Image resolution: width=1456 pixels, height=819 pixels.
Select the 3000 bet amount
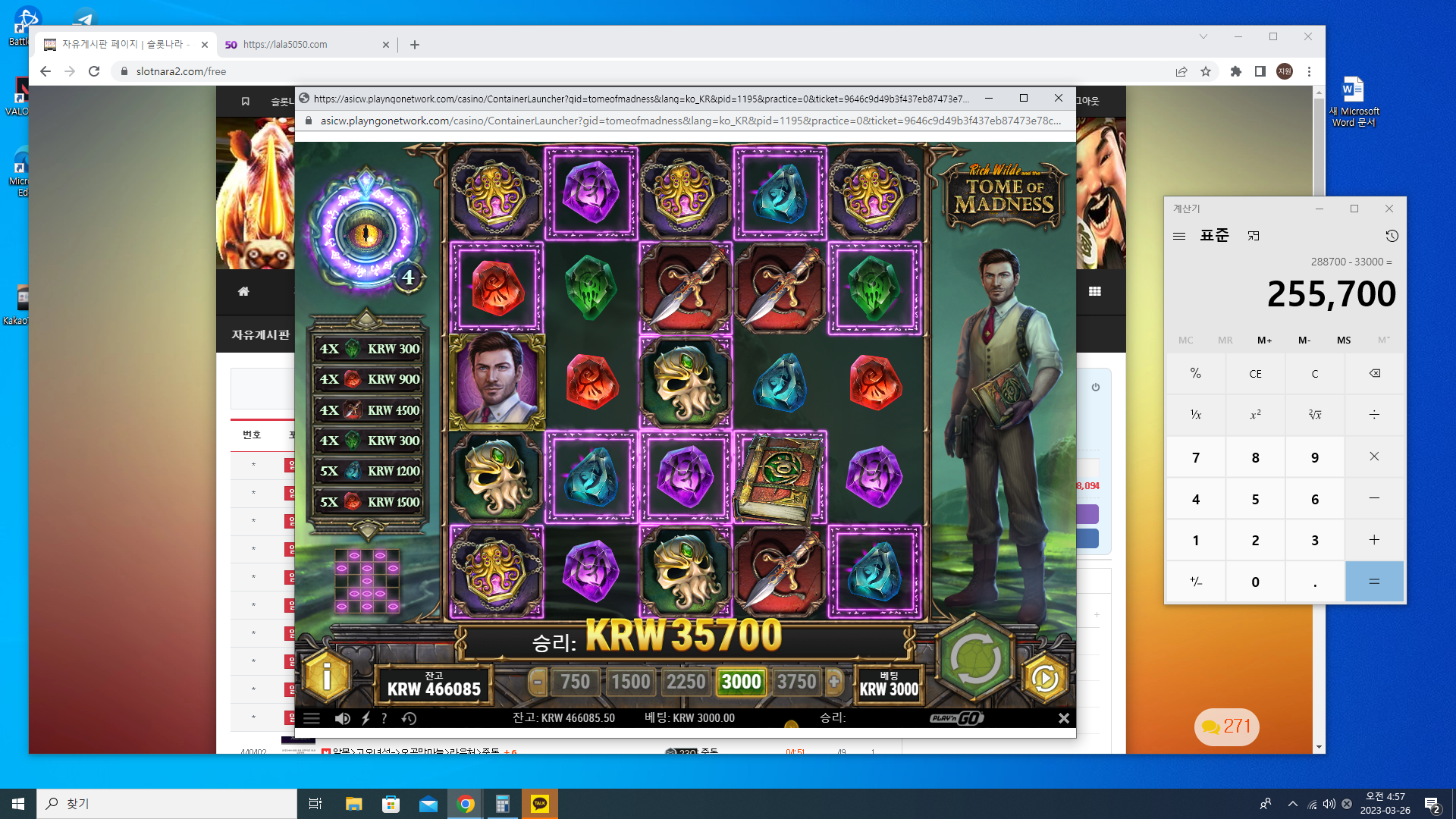click(x=741, y=682)
